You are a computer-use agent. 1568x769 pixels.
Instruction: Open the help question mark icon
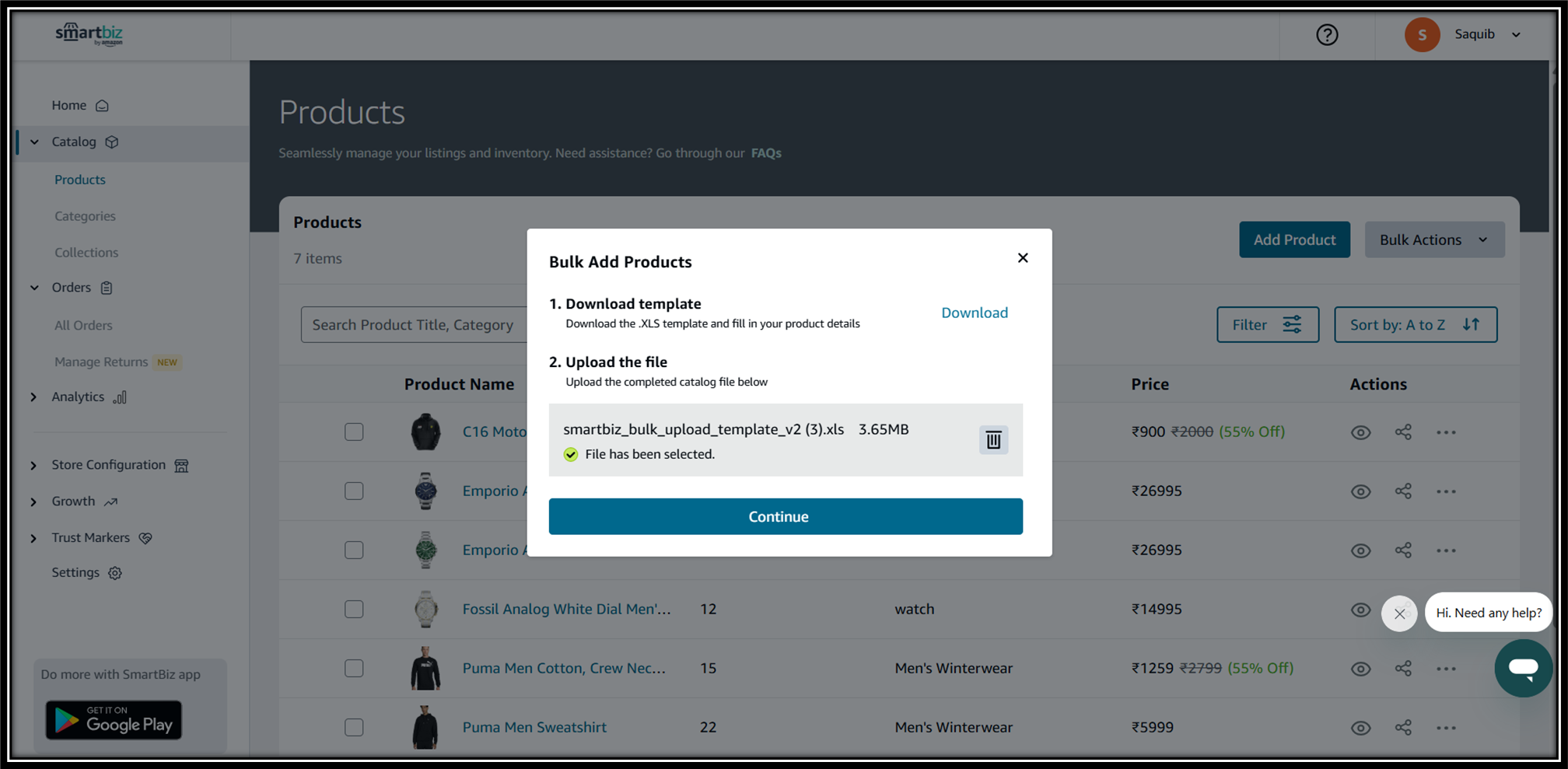pyautogui.click(x=1327, y=34)
